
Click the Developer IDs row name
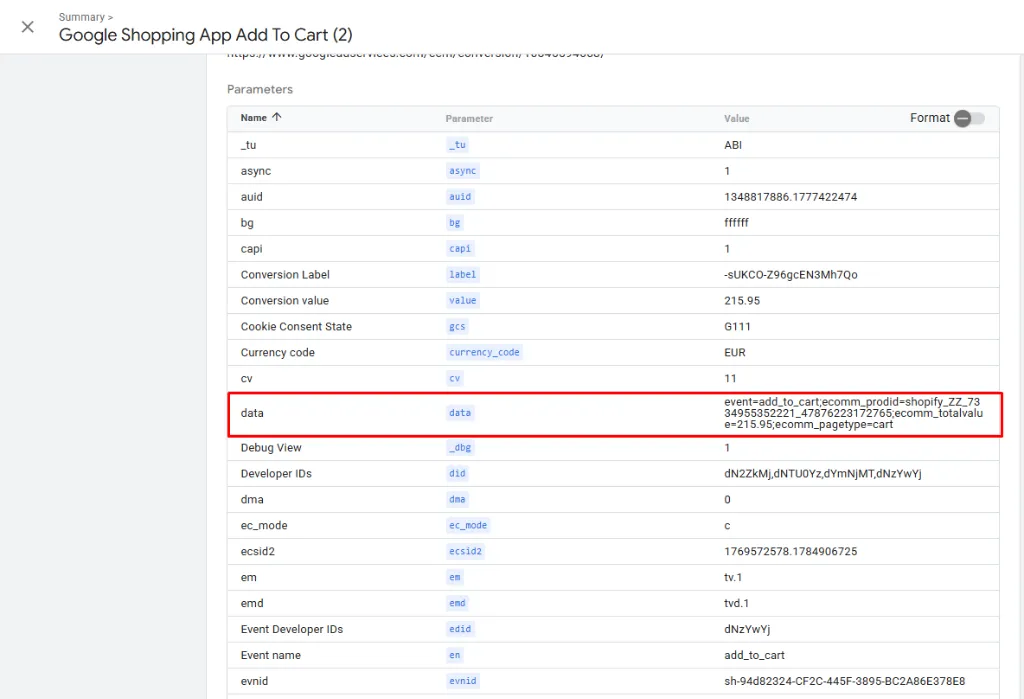[276, 474]
